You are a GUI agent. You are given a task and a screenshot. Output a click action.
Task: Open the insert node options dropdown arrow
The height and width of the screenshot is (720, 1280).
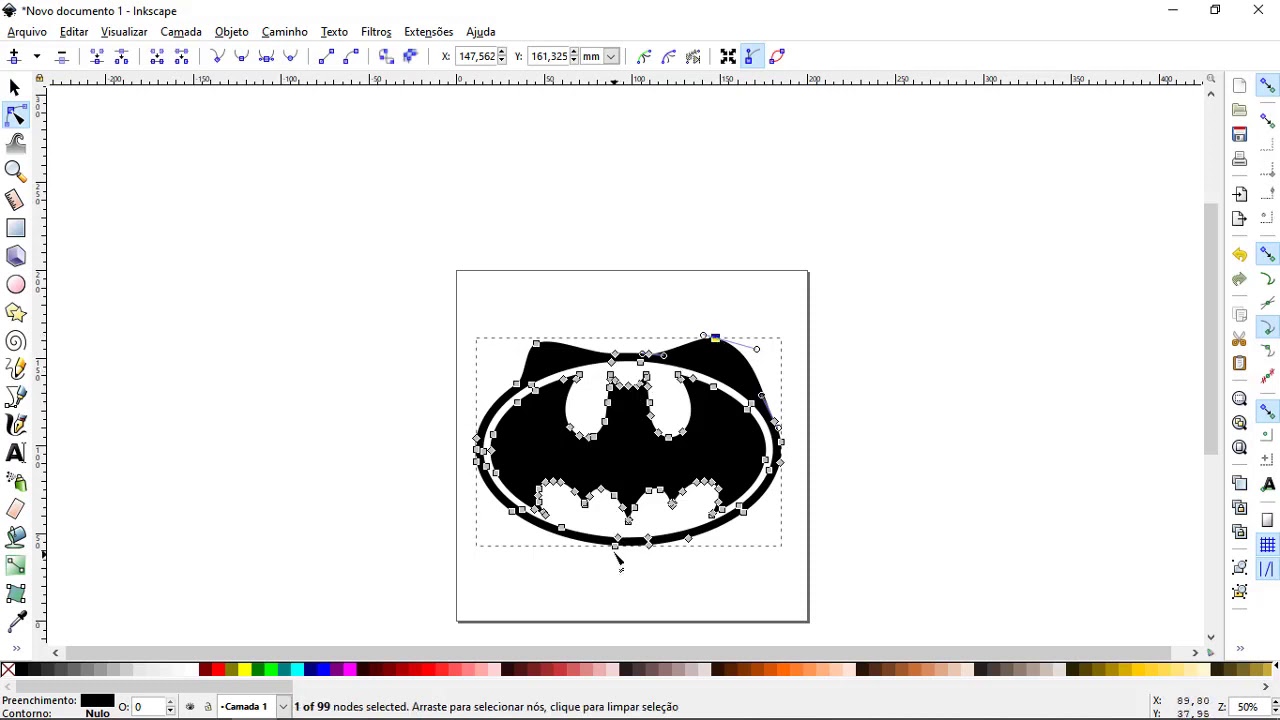pos(37,56)
